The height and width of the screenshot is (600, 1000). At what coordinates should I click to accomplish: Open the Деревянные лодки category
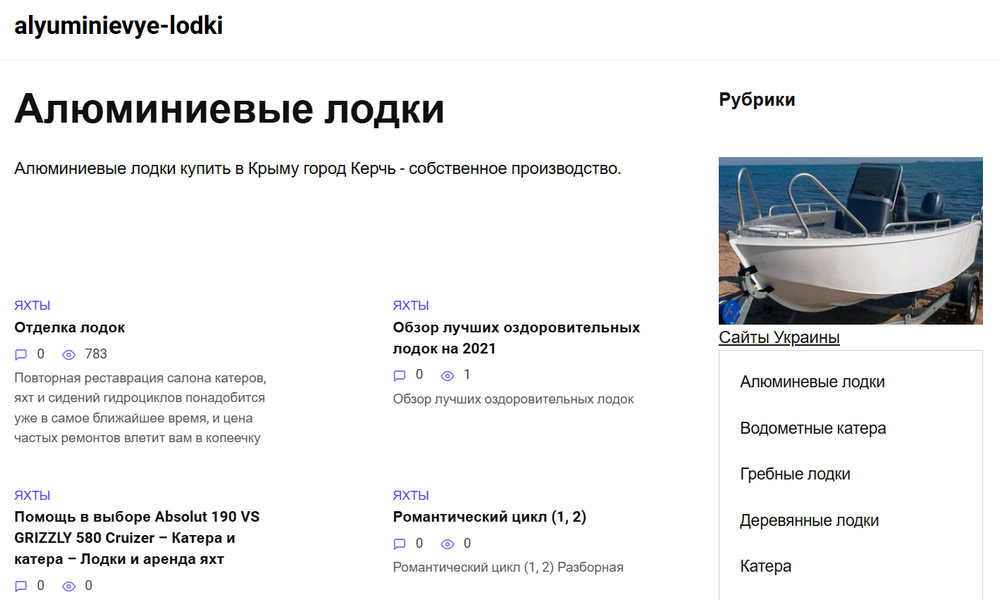[808, 520]
